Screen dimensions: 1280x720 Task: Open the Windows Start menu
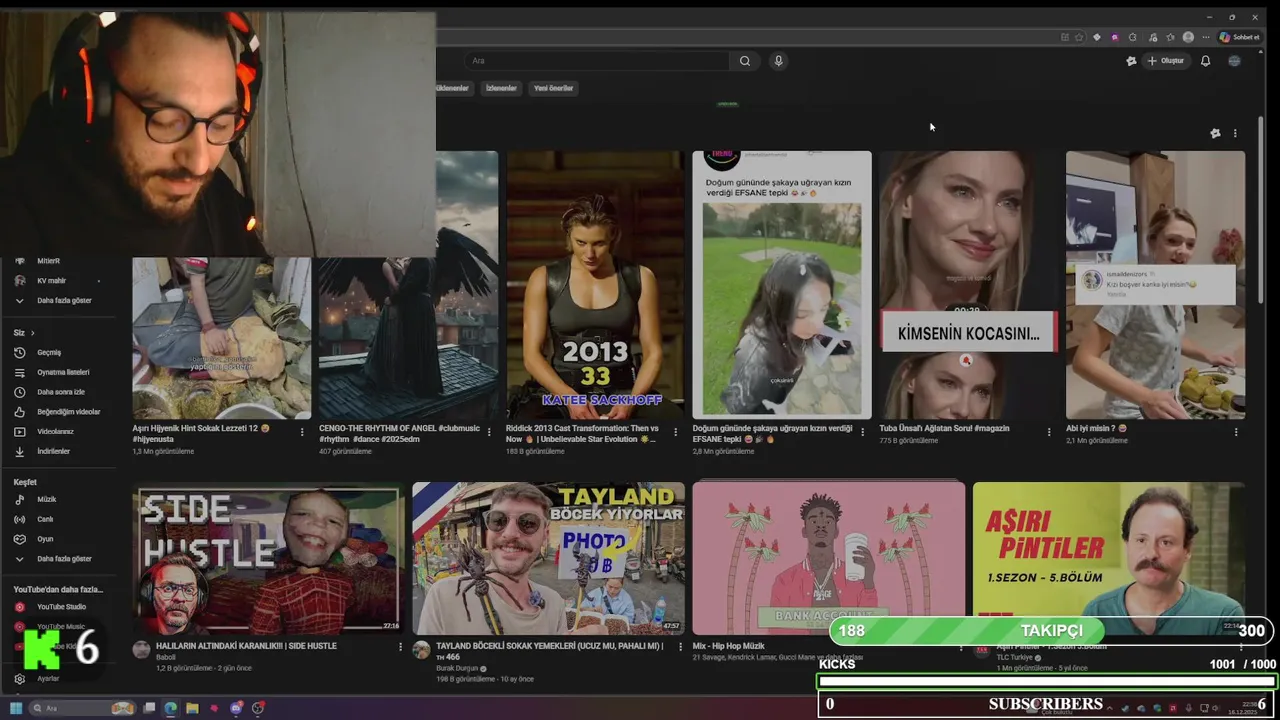pos(15,708)
